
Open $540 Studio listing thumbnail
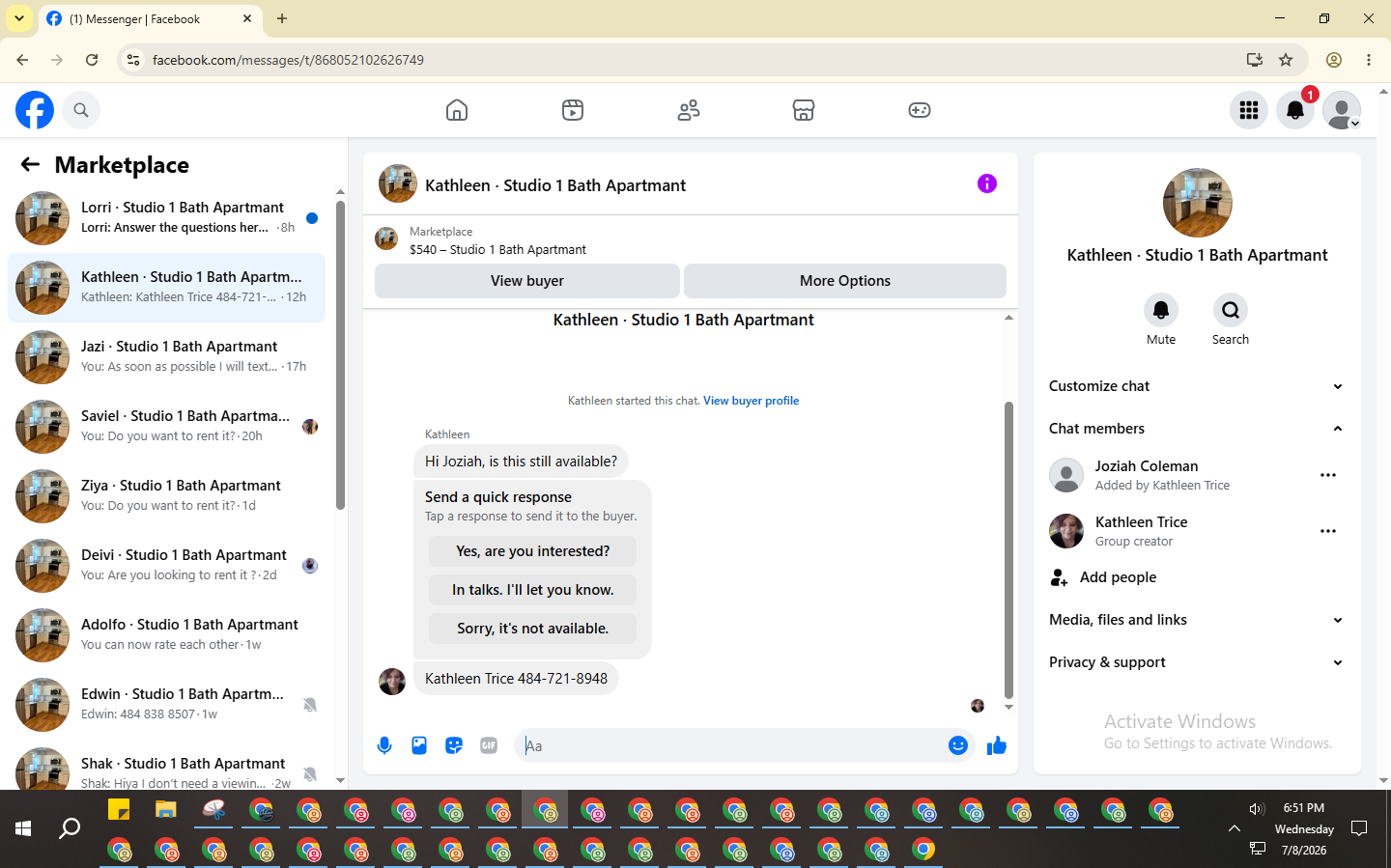click(386, 239)
